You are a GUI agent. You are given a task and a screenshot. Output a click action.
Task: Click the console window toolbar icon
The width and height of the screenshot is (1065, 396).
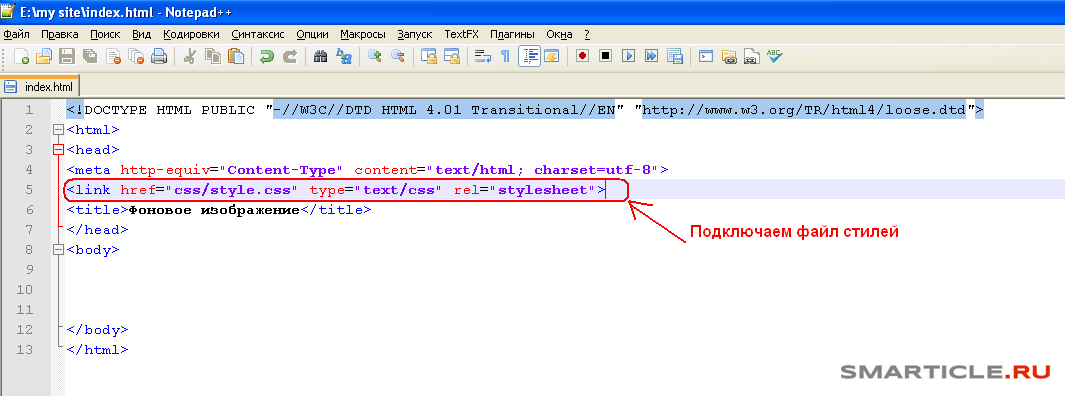click(x=706, y=56)
